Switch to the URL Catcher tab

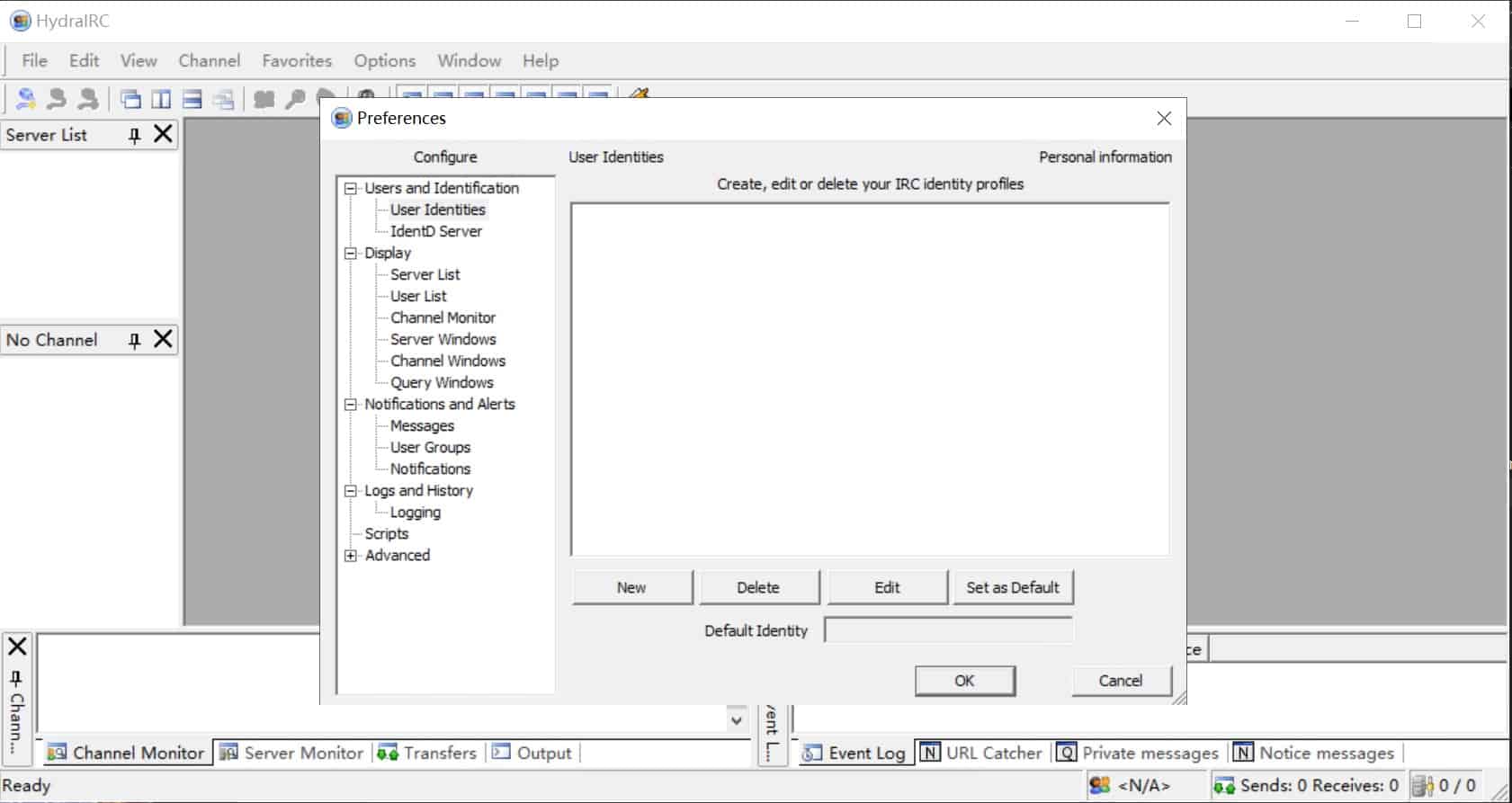981,753
